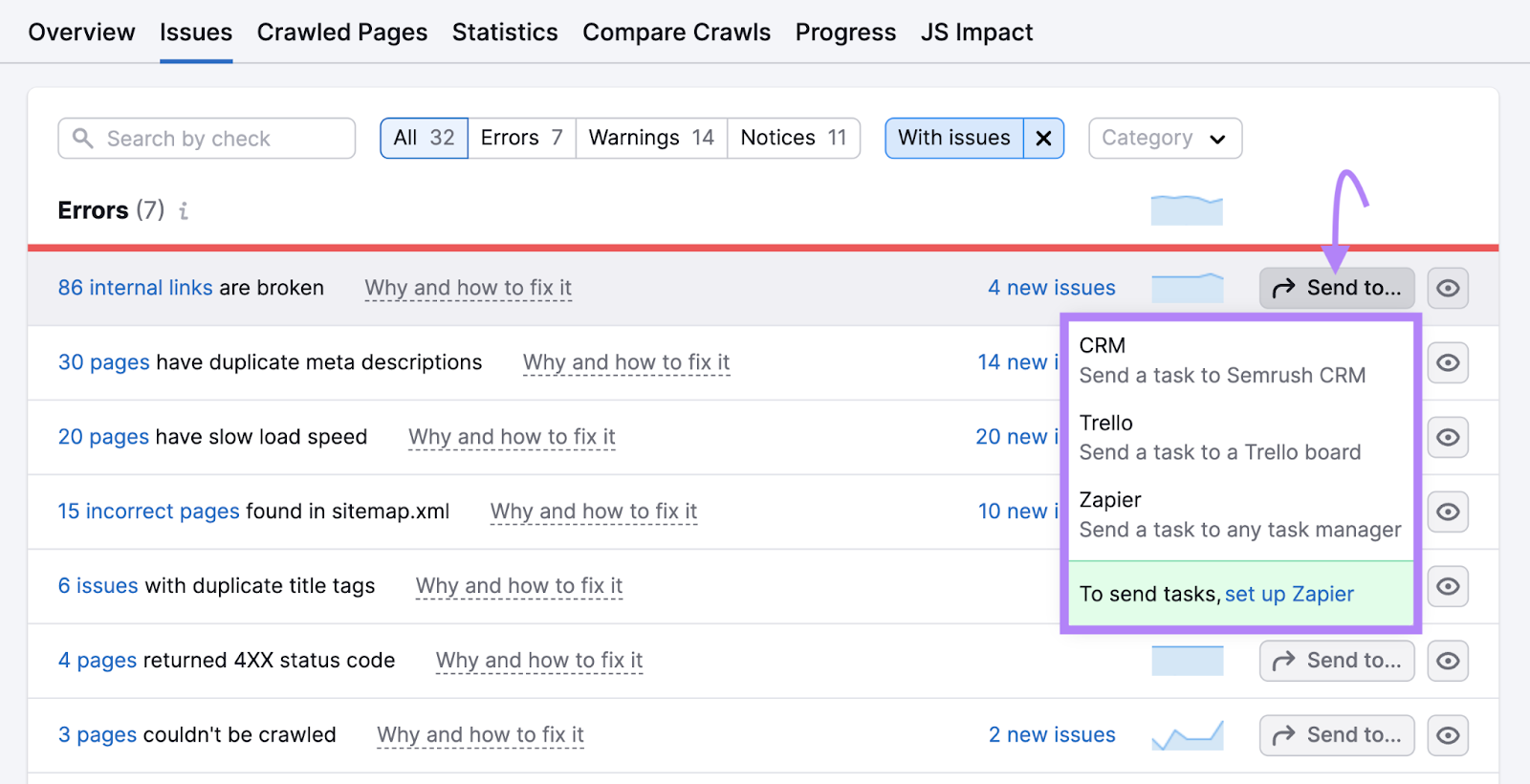Screen dimensions: 1530x784
Task: View 14 new duplicate meta issues
Action: [1018, 362]
